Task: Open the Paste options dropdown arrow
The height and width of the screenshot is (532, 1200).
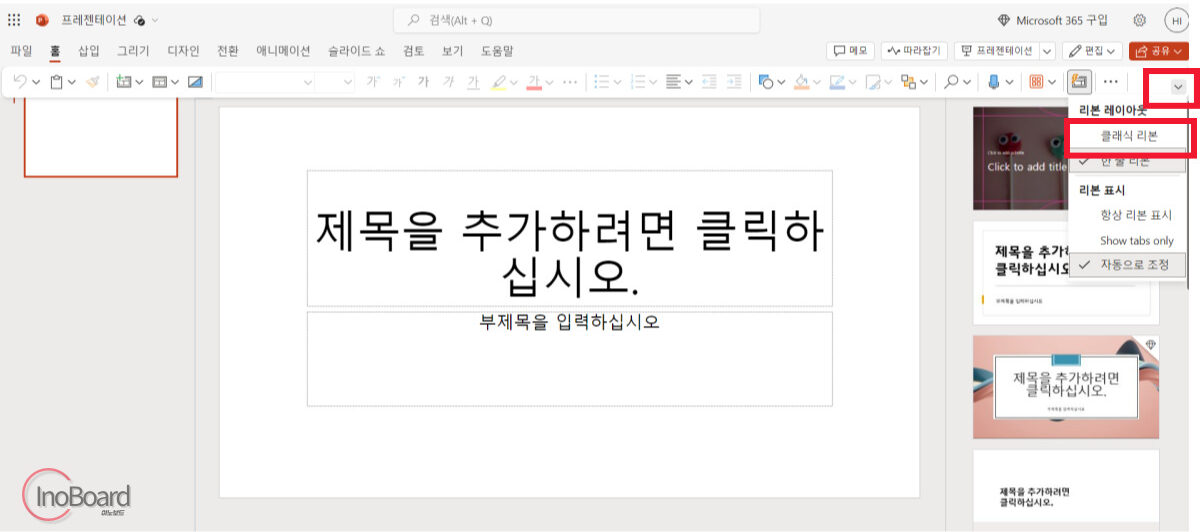Action: coord(73,82)
